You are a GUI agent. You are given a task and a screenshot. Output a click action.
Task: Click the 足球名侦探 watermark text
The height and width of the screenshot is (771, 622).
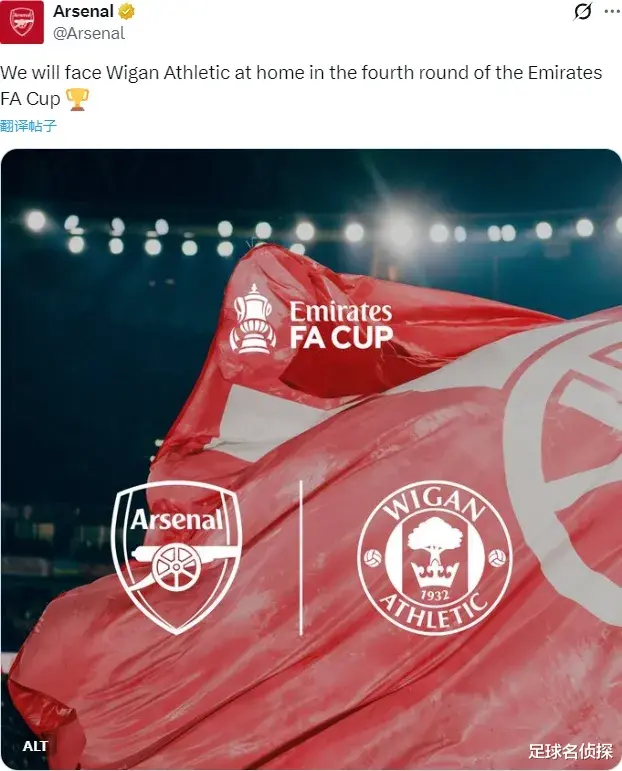[570, 751]
